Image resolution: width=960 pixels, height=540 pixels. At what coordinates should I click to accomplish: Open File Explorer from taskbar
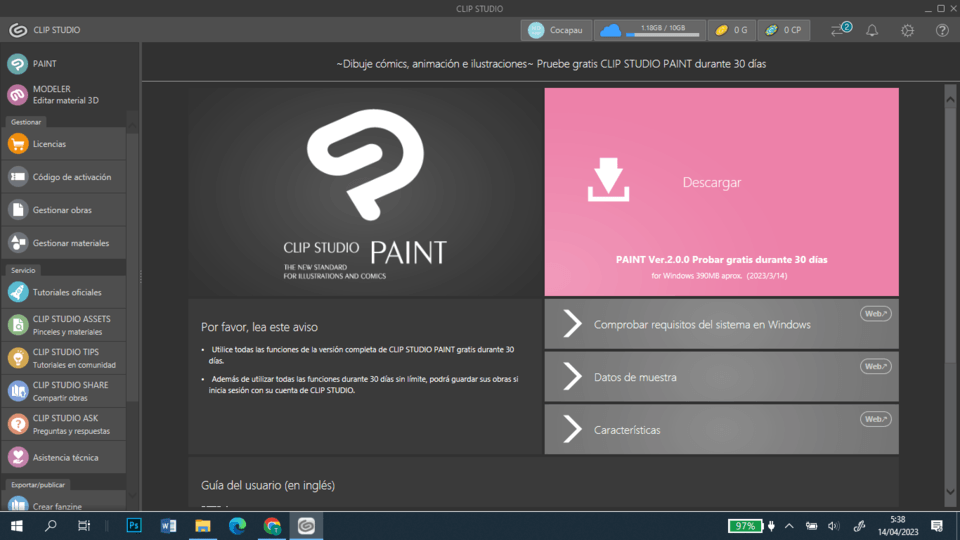pyautogui.click(x=203, y=526)
